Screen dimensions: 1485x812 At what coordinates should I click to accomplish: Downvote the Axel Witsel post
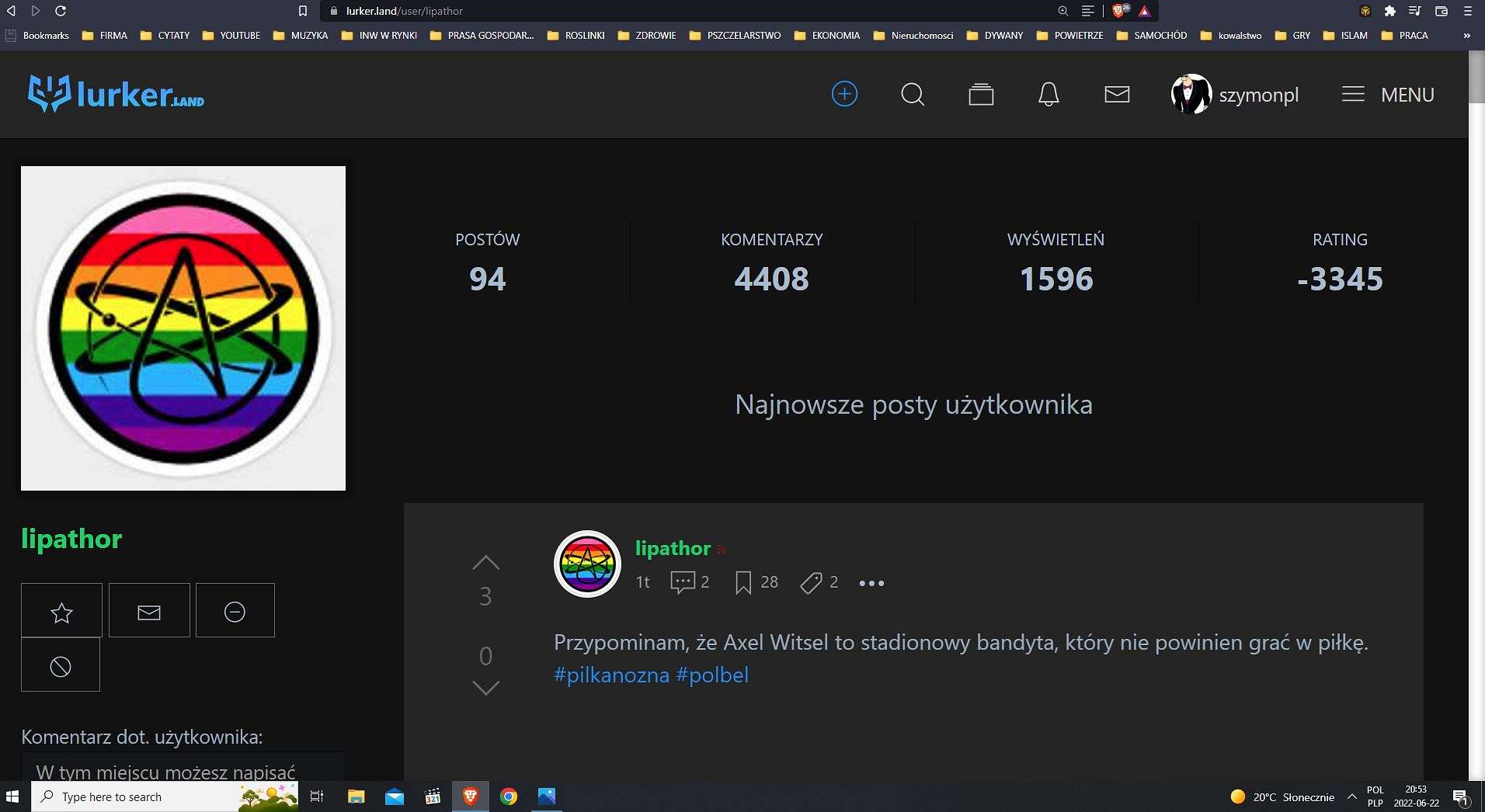[x=486, y=688]
